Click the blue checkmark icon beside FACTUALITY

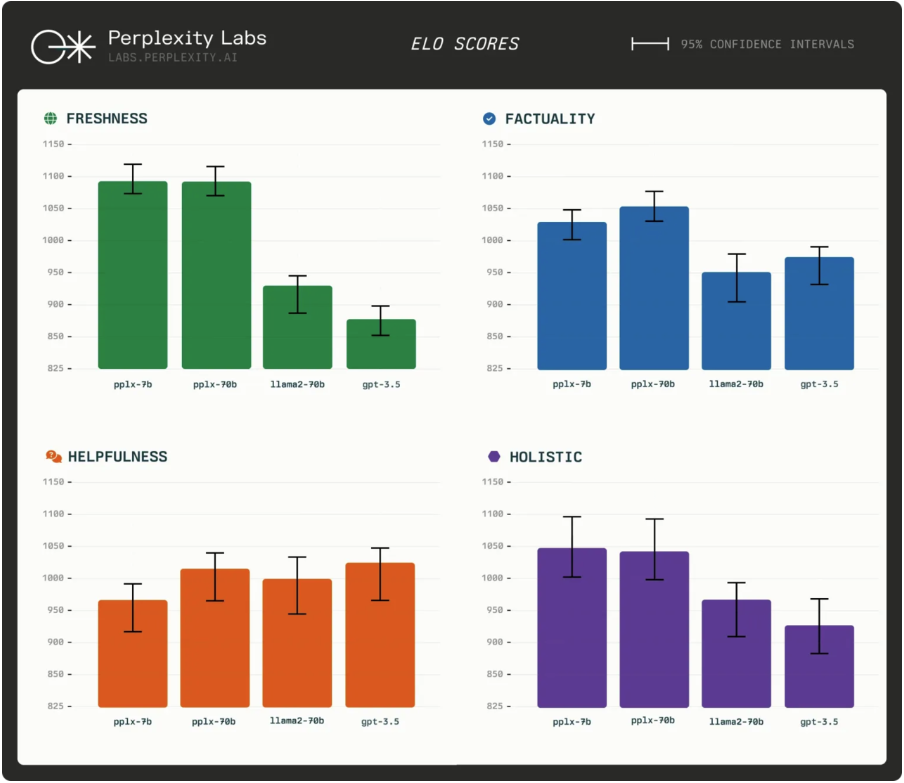tap(489, 119)
